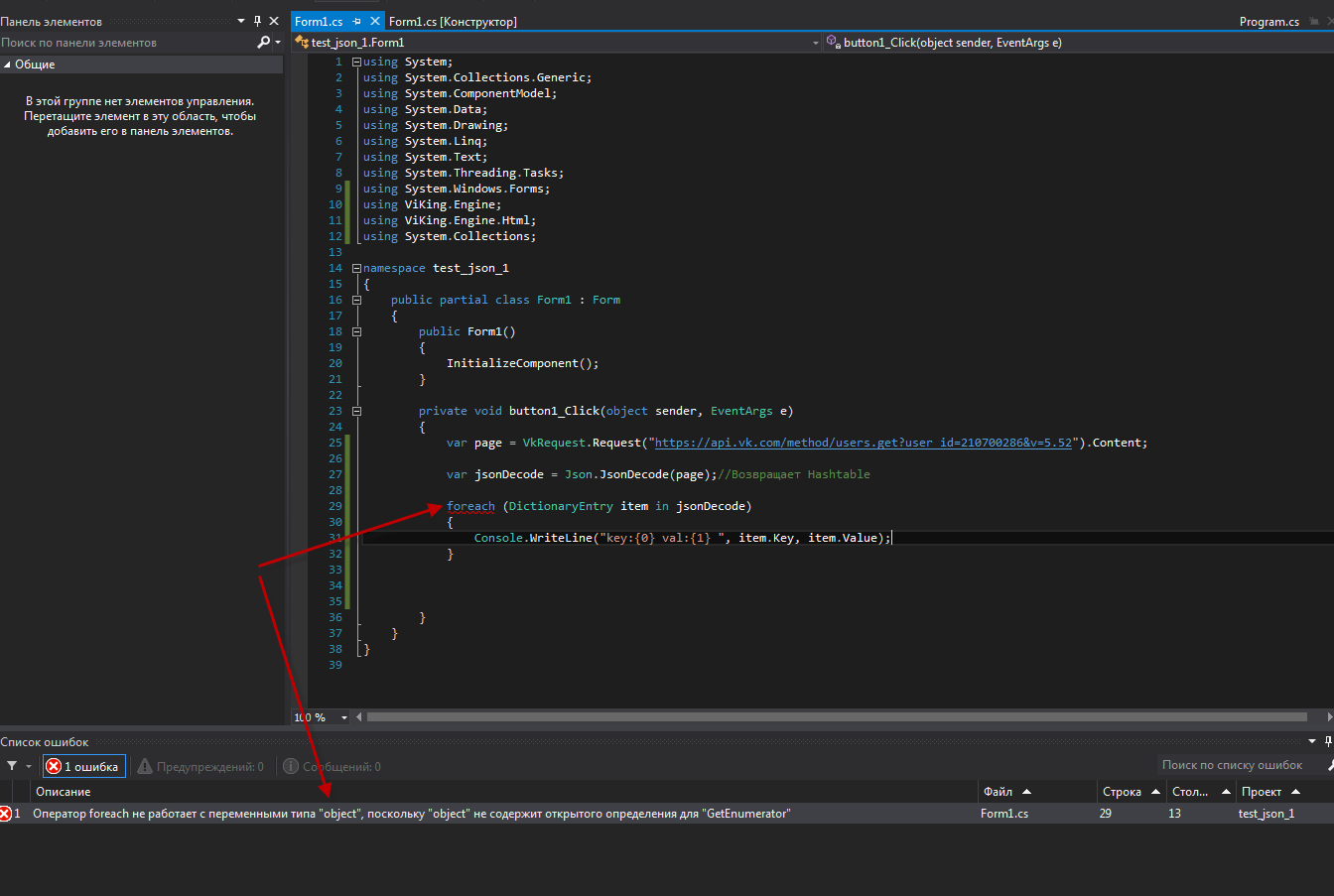Image resolution: width=1334 pixels, height=896 pixels.
Task: Sort error list by Строка column
Action: tap(1132, 792)
